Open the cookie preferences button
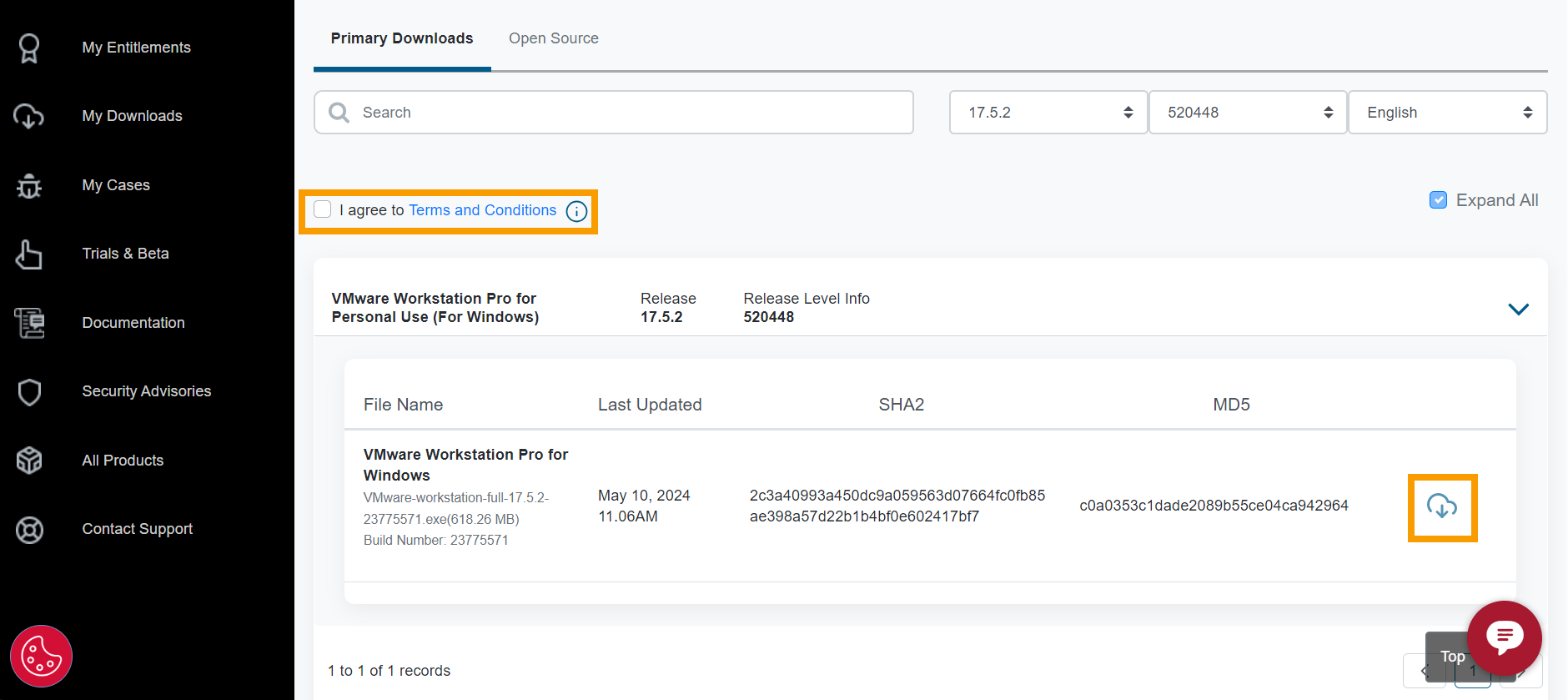This screenshot has width=1568, height=700. pos(41,657)
